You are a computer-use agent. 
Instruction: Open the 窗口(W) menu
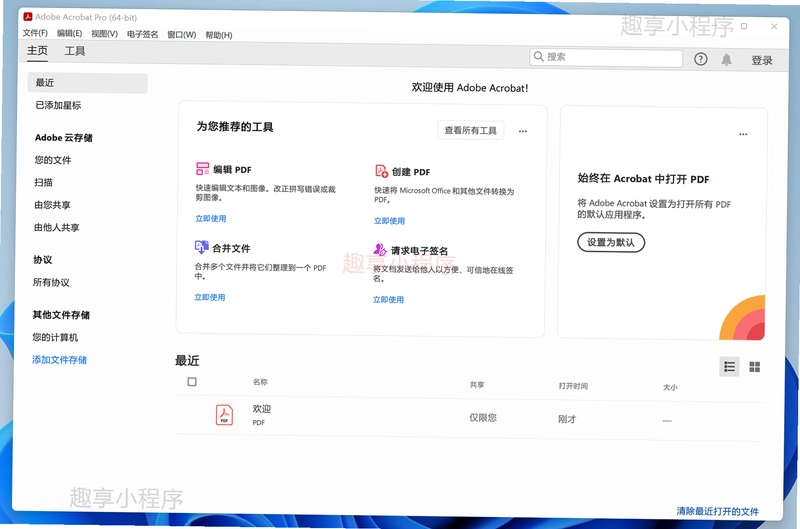click(x=182, y=35)
